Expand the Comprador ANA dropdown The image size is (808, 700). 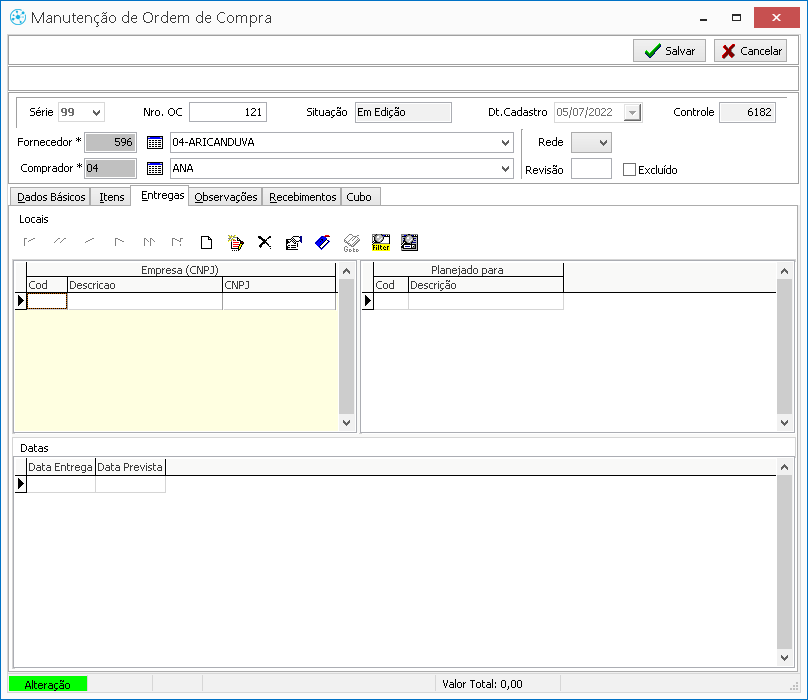click(x=505, y=169)
